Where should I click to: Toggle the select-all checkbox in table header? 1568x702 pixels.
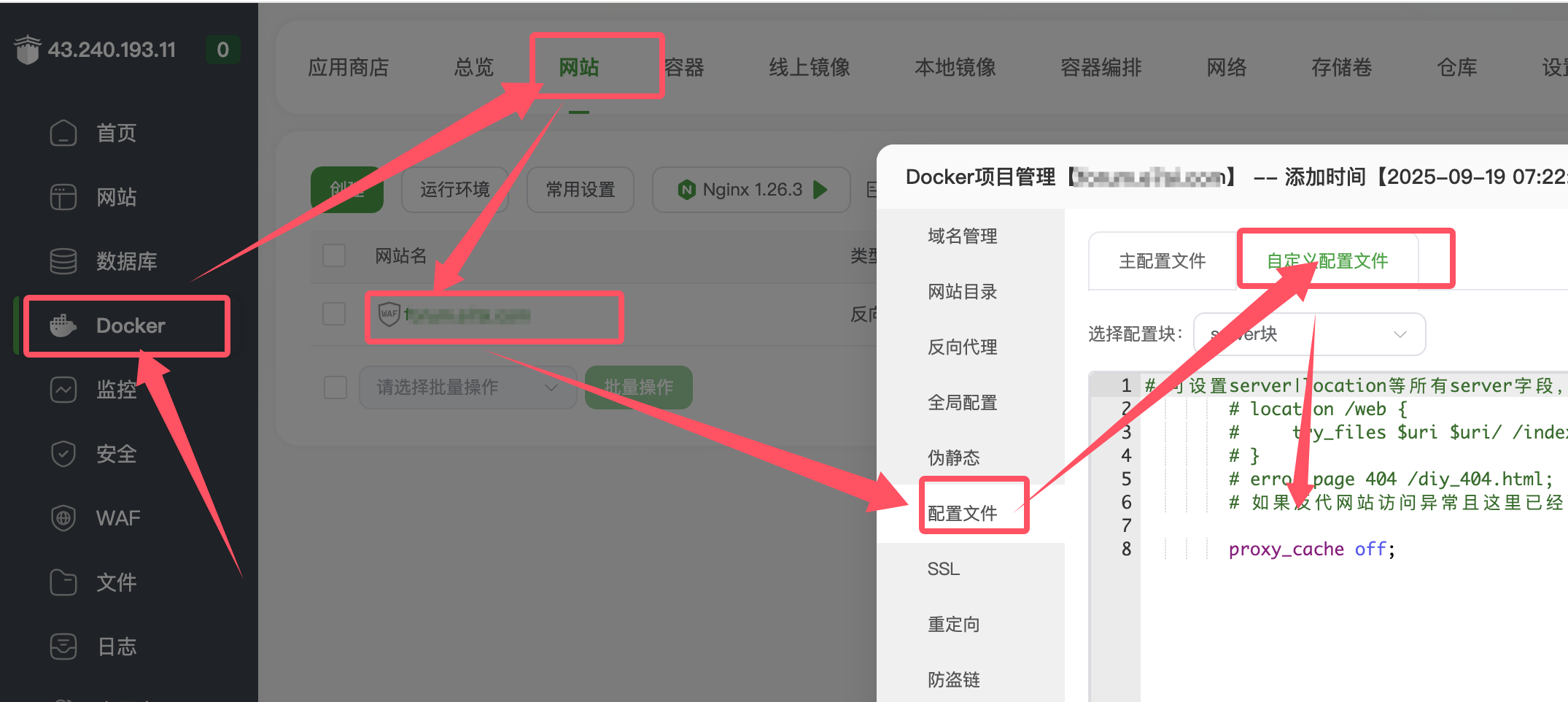[334, 255]
